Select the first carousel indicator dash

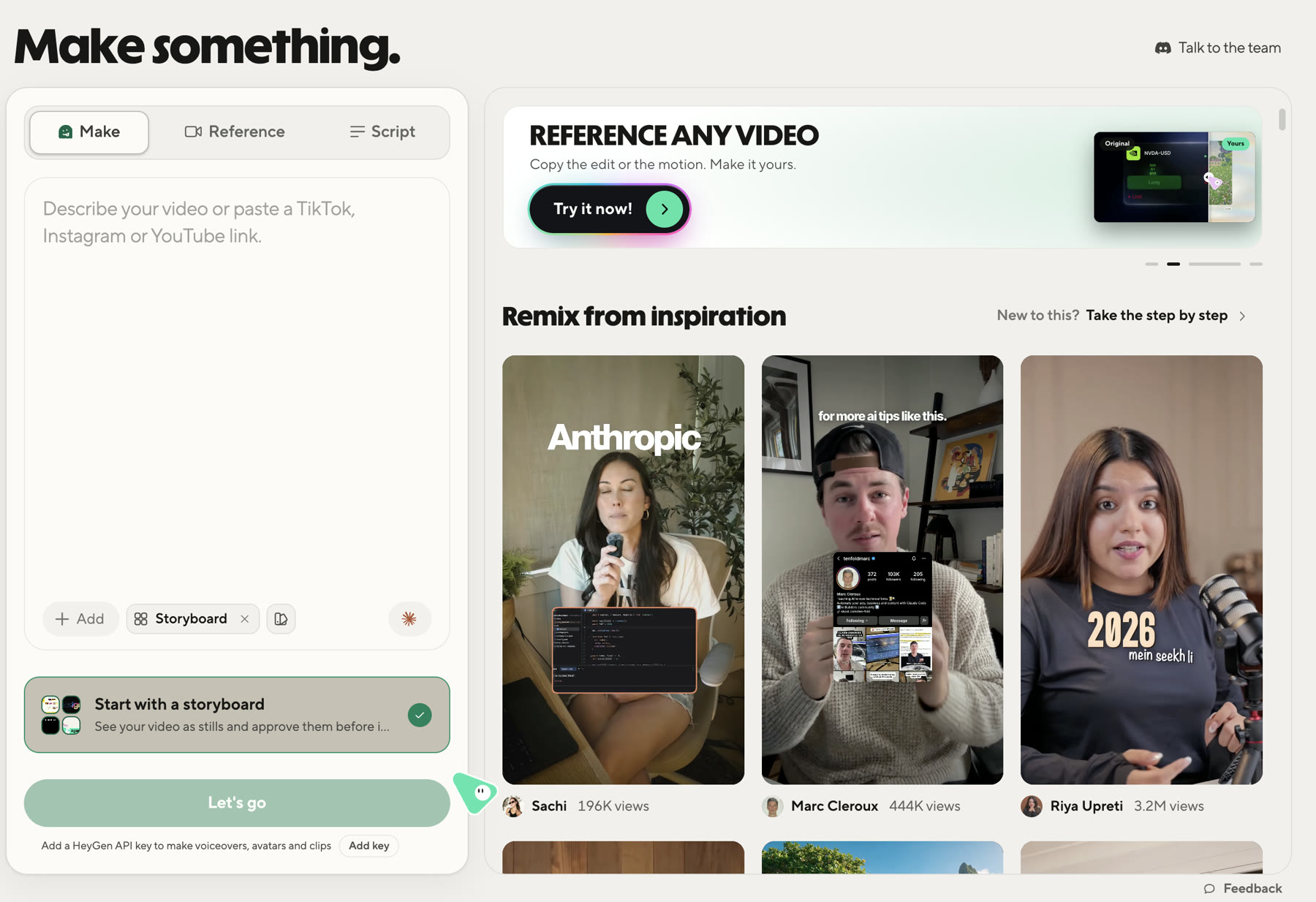tap(1151, 264)
